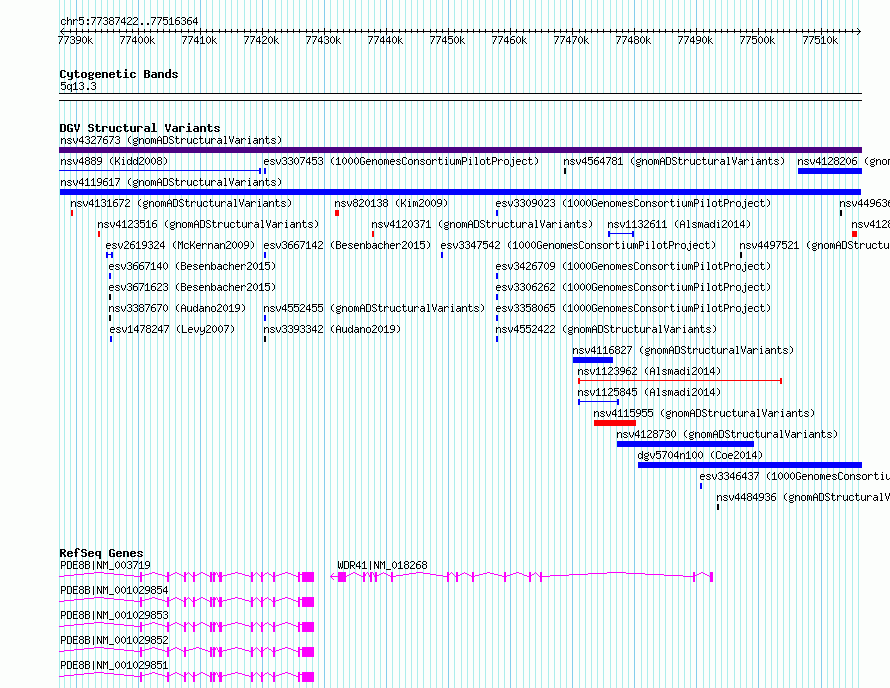This screenshot has height=688, width=890.
Task: Open esv1478247 (Levy2007) variant
Action: click(x=172, y=329)
